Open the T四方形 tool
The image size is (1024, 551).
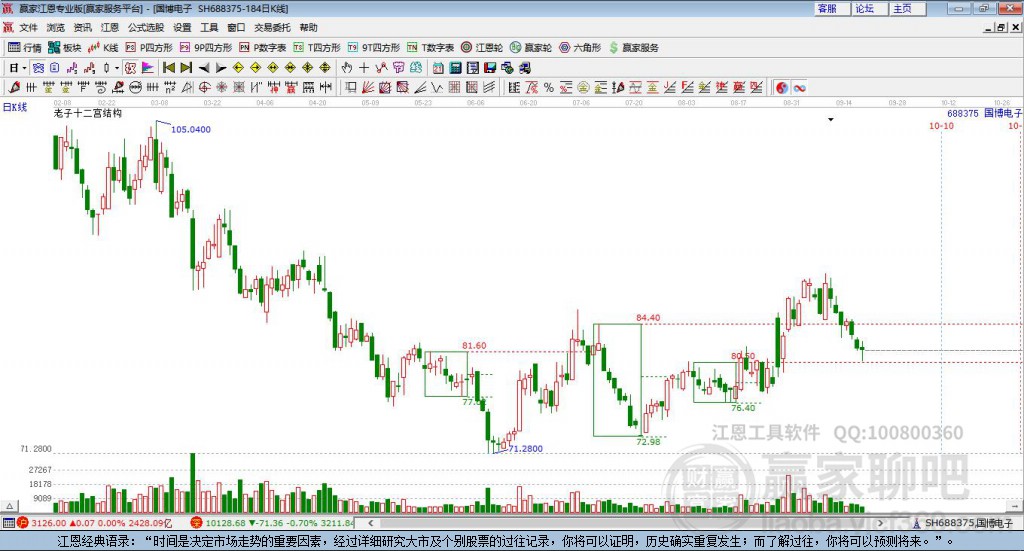317,48
